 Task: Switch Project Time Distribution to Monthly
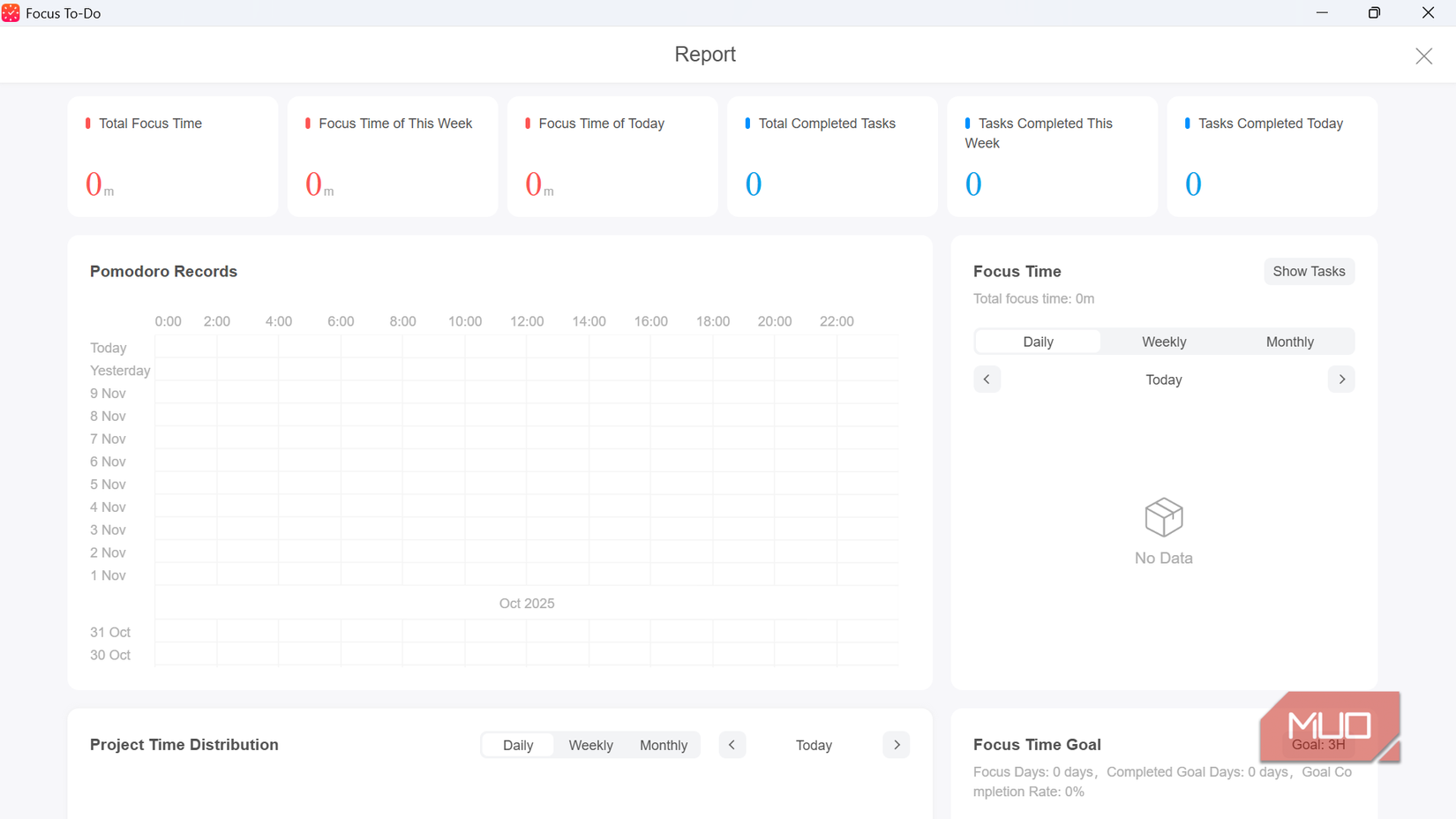pos(664,745)
